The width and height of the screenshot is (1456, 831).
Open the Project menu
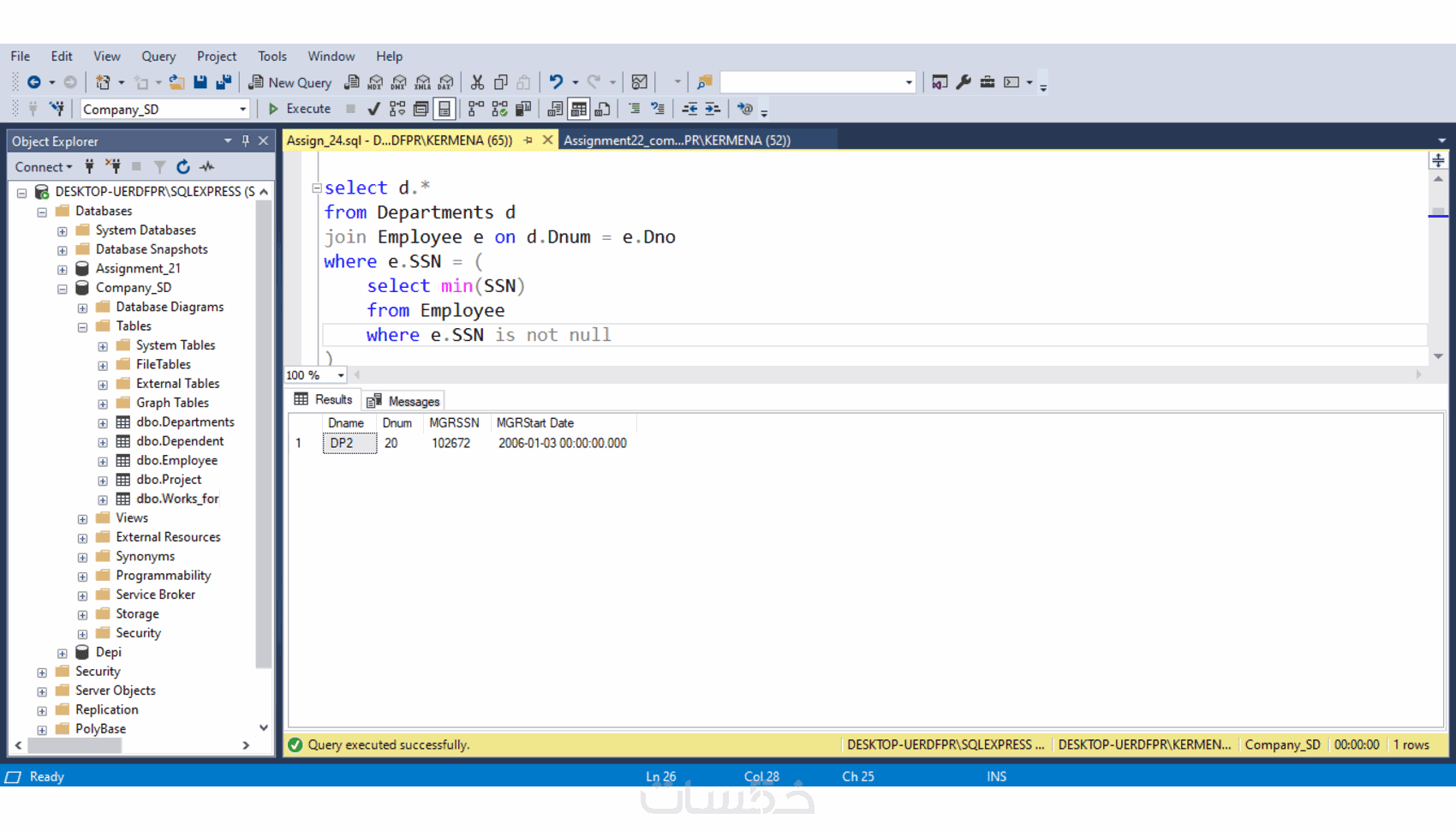[217, 56]
